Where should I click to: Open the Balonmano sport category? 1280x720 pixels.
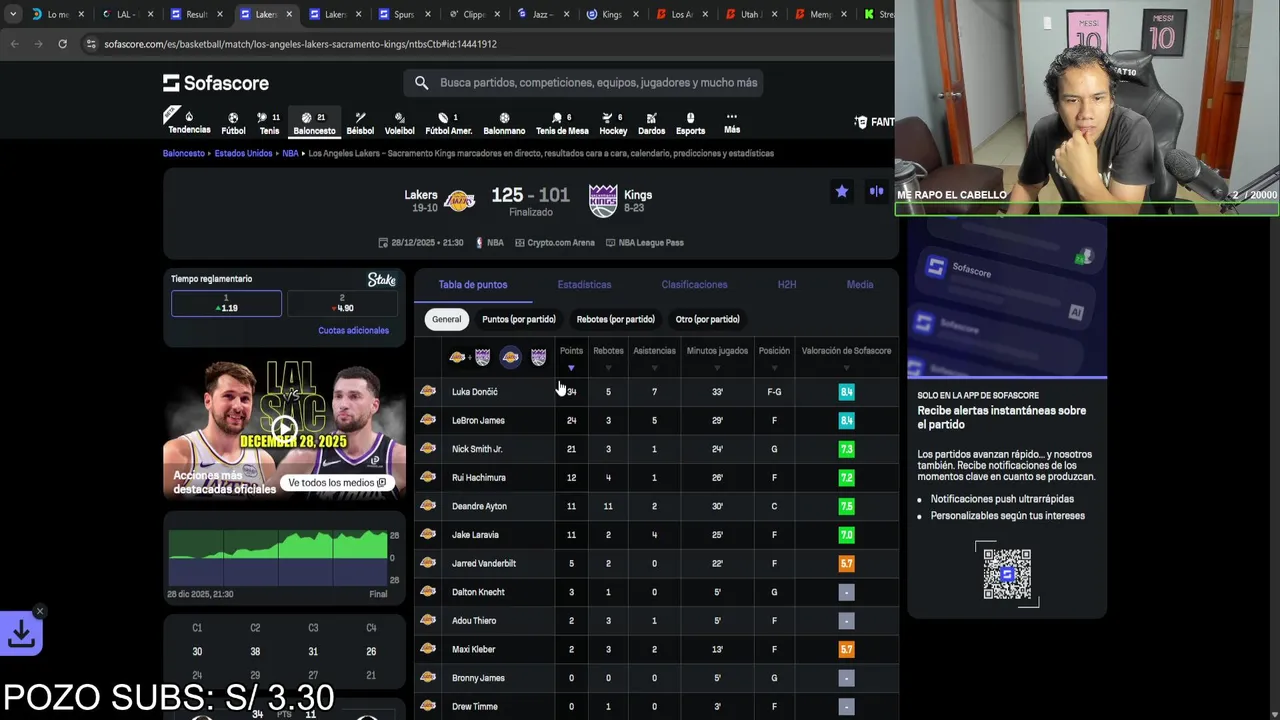pyautogui.click(x=504, y=123)
